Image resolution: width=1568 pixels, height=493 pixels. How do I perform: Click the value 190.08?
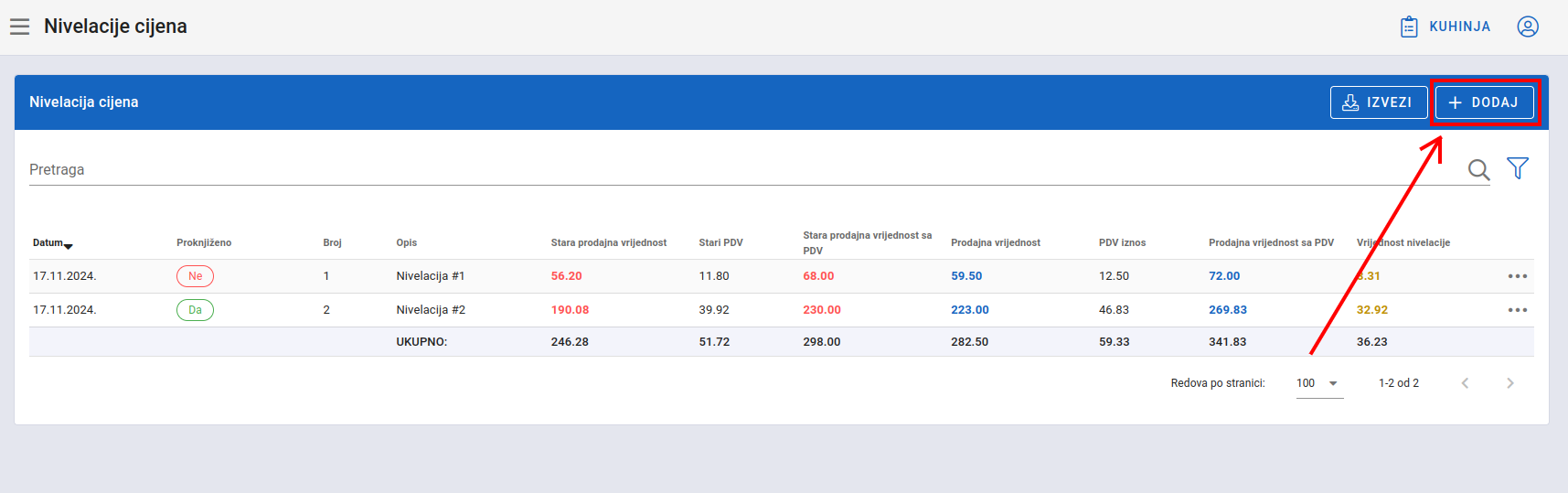coord(570,310)
